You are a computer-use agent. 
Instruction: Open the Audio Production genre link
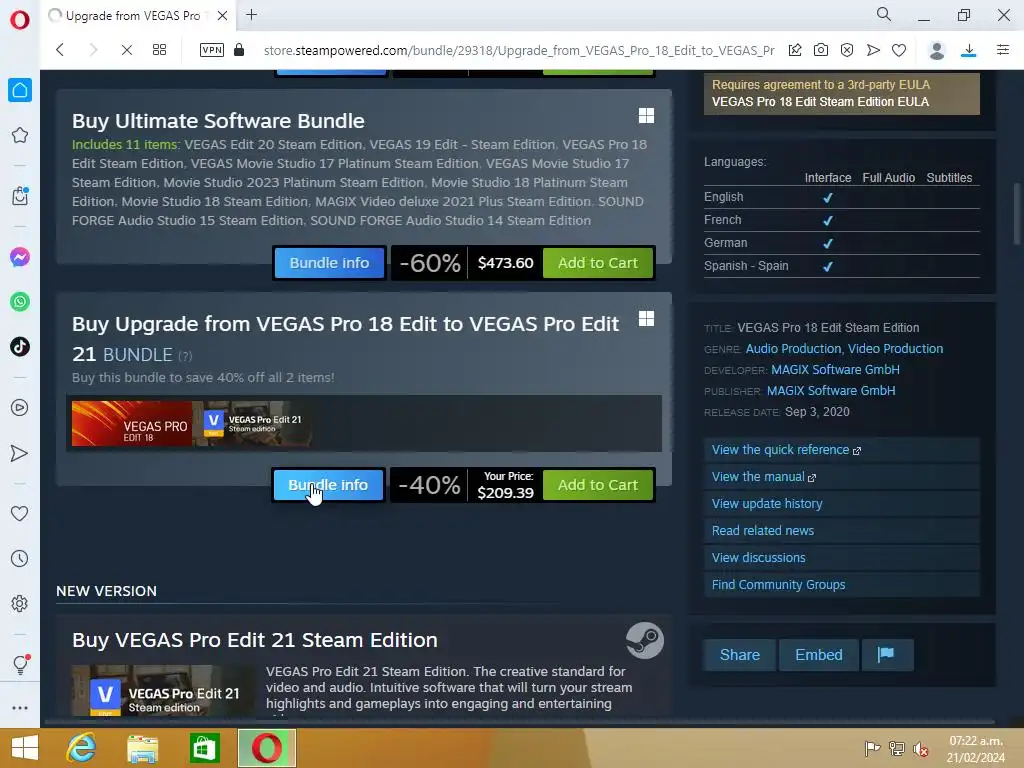click(793, 349)
